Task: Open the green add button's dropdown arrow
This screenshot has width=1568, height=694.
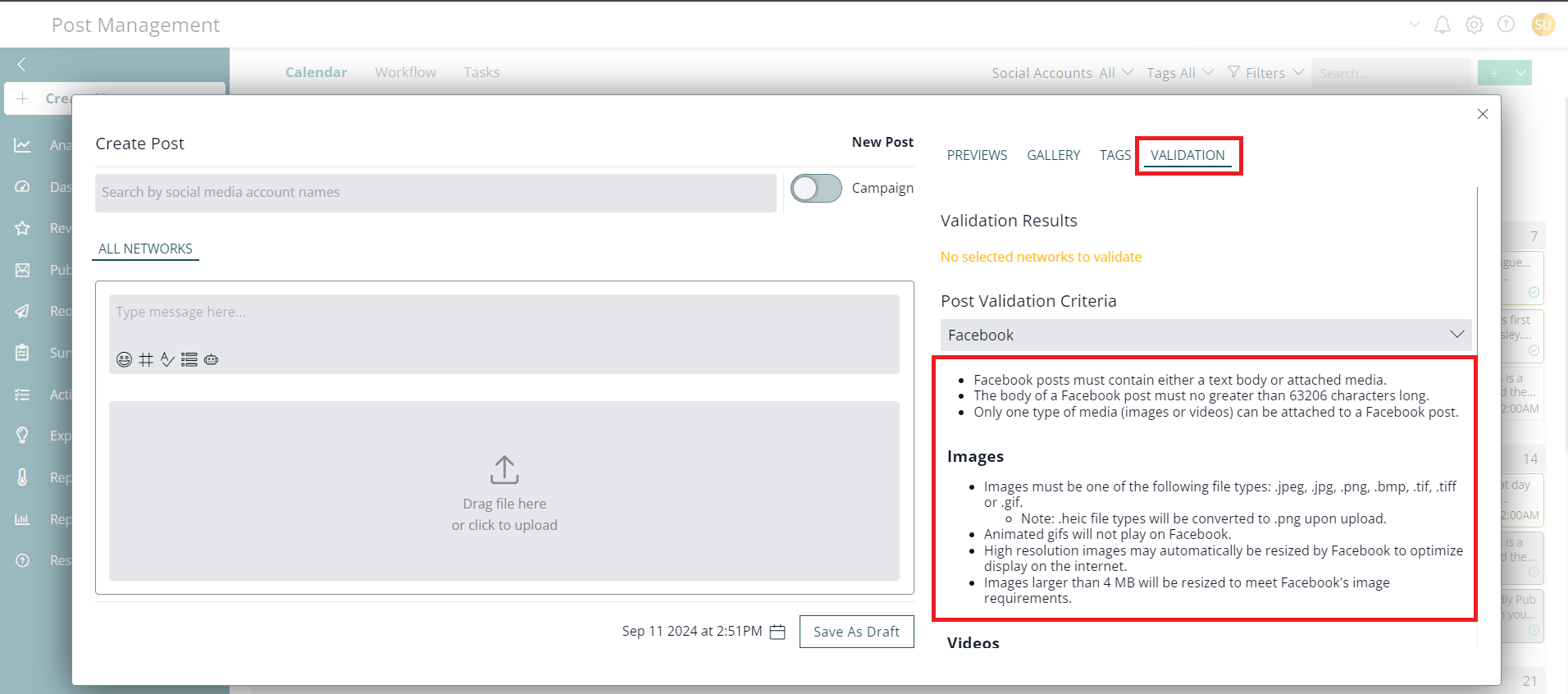Action: coord(1521,73)
